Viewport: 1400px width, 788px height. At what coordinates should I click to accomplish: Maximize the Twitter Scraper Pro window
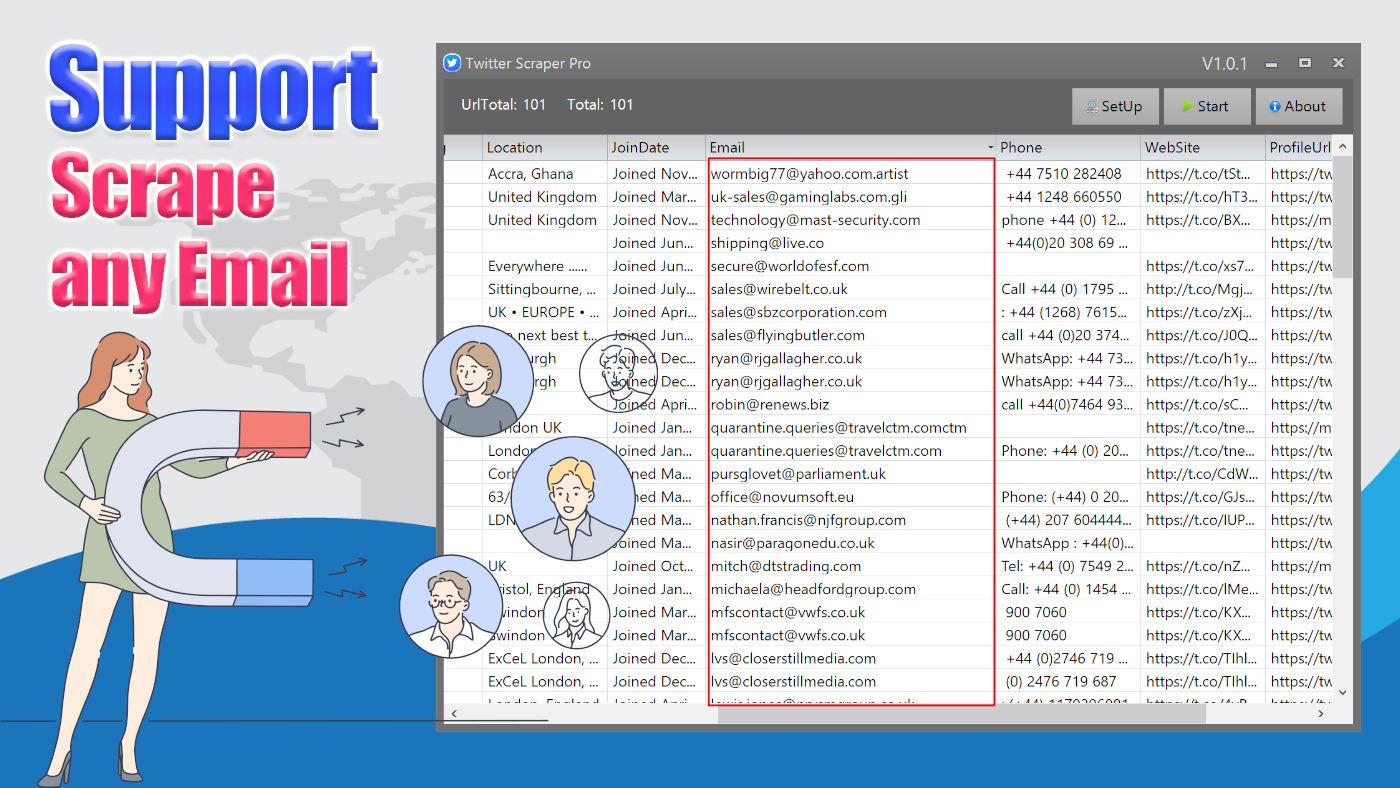coord(1305,63)
